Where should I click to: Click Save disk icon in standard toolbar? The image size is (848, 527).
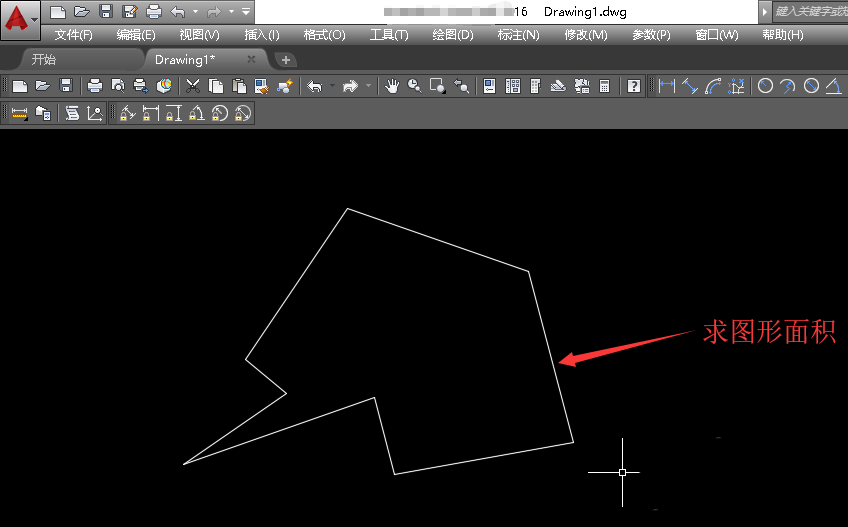[x=66, y=85]
